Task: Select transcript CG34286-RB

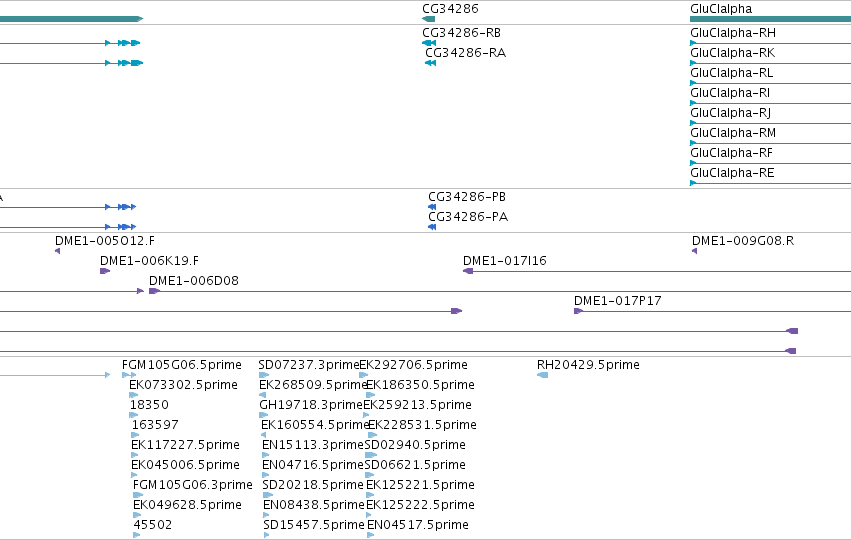Action: coord(461,33)
